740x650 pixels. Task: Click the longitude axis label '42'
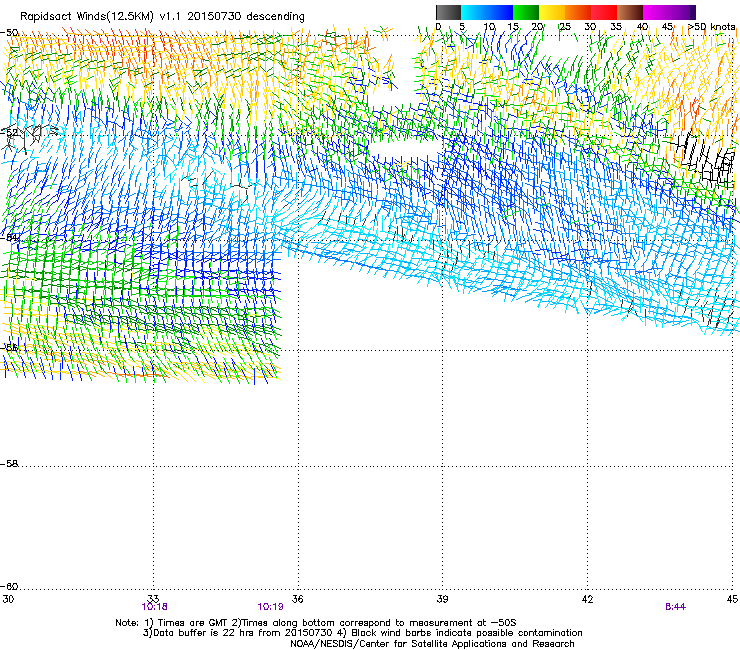pos(587,599)
